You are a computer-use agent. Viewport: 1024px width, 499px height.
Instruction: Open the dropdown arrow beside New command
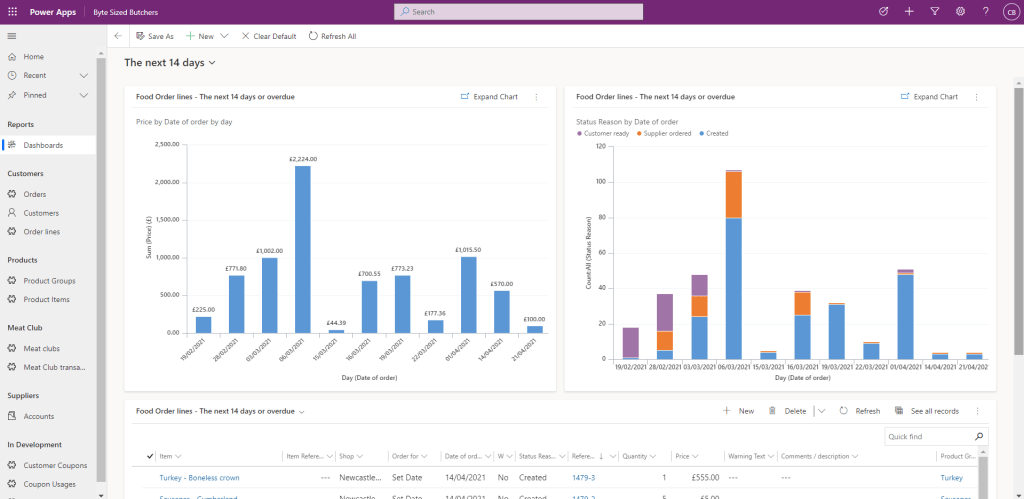point(224,36)
